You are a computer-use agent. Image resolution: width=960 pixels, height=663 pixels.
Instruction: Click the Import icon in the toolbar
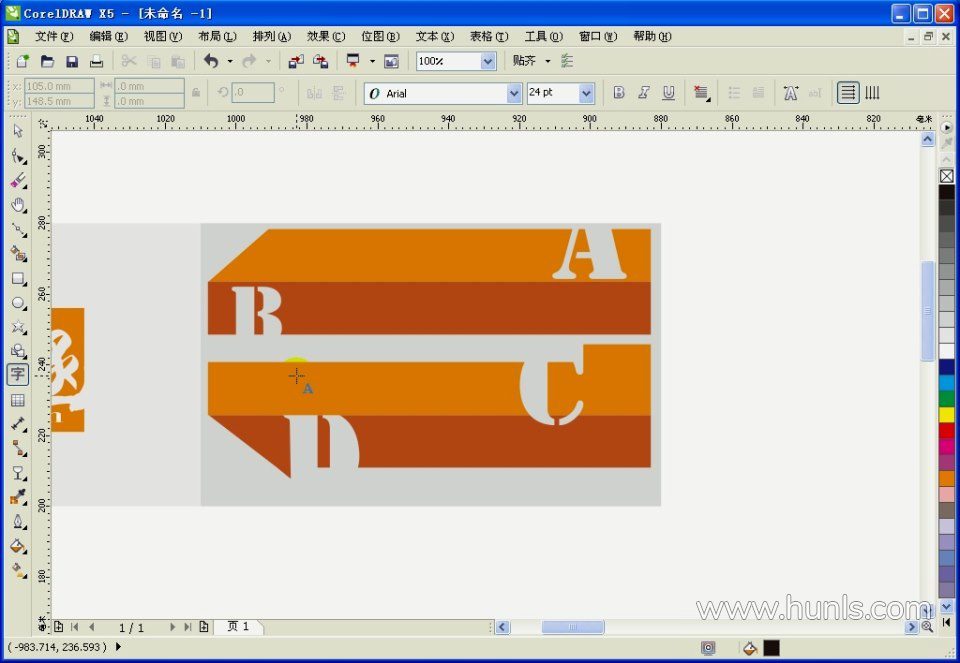[x=296, y=61]
